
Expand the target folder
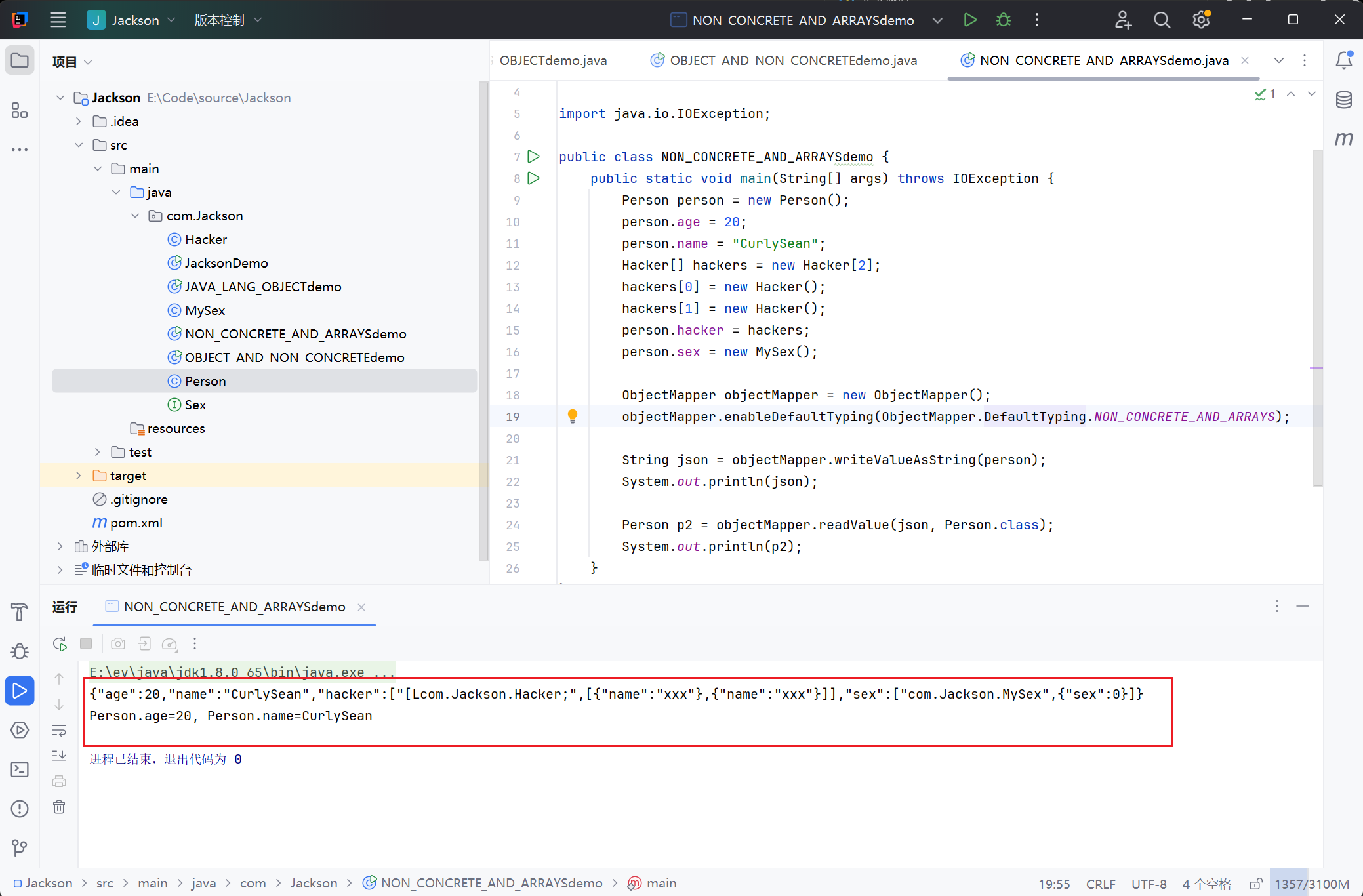coord(79,476)
